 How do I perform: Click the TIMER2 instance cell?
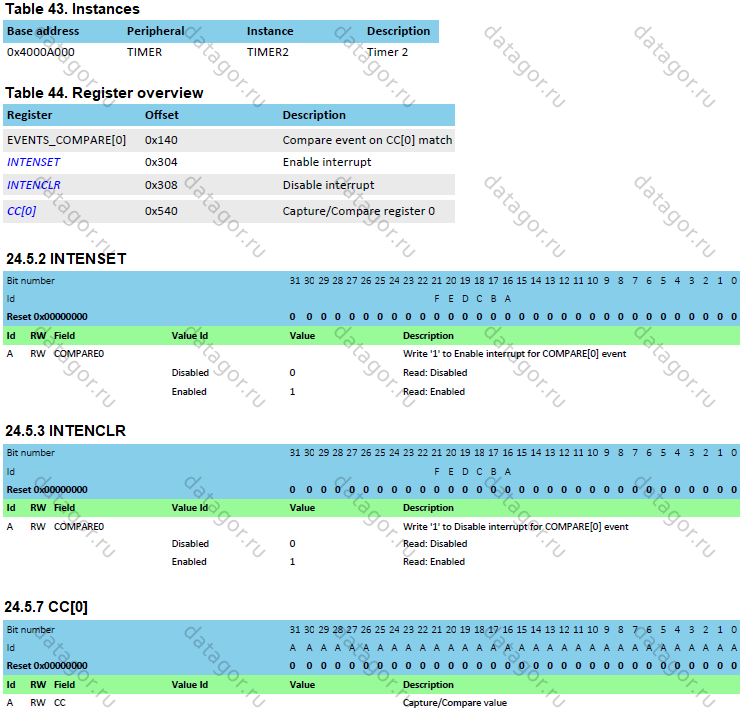pos(268,52)
